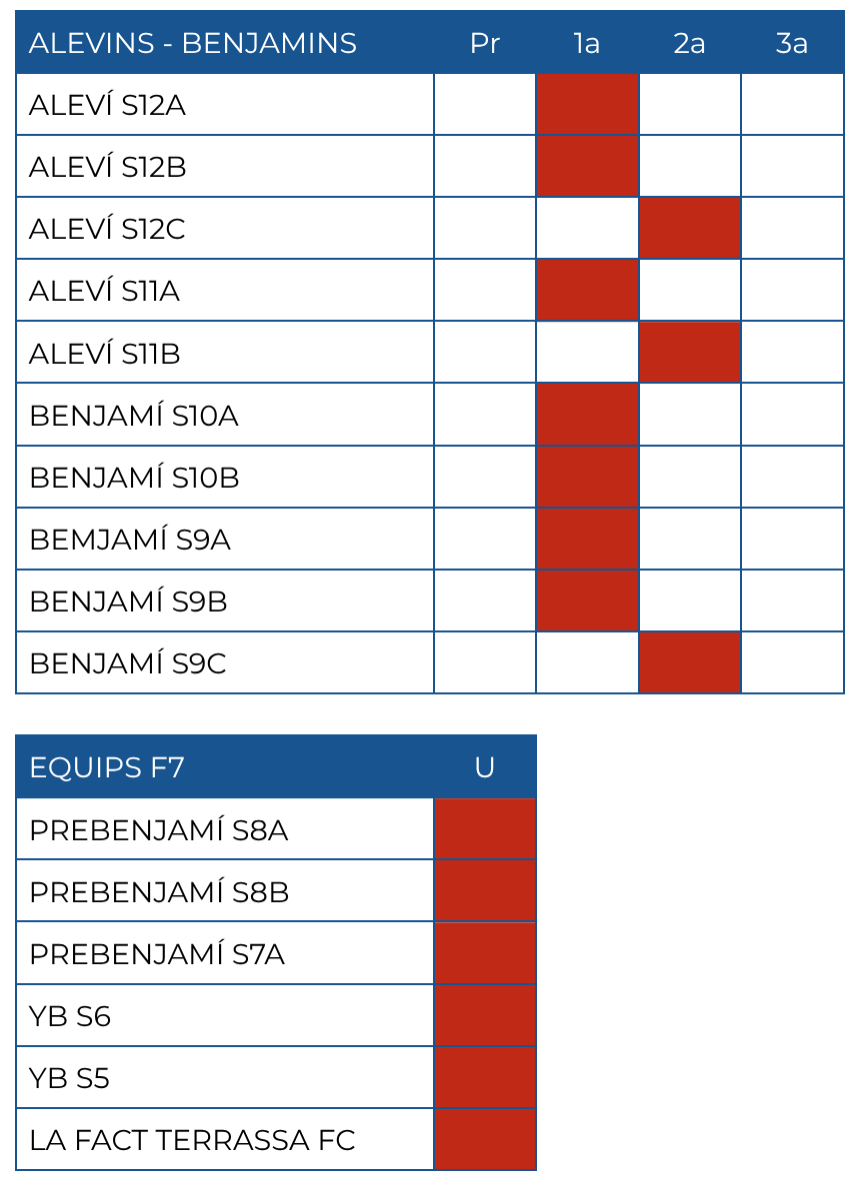Click the red 2a cell for BENJAMÍ S9C

(x=689, y=662)
